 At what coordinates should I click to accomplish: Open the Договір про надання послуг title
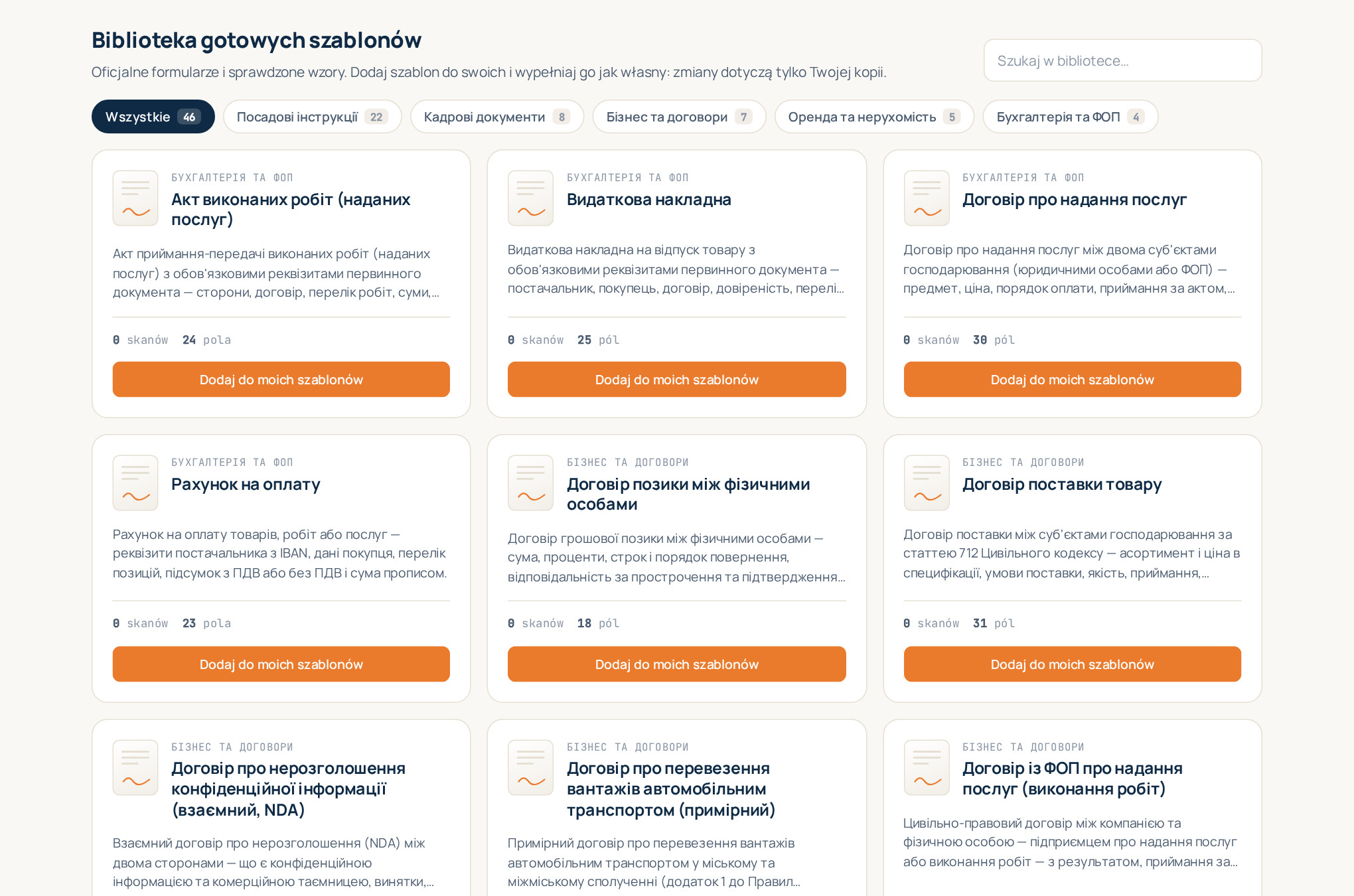tap(1075, 199)
